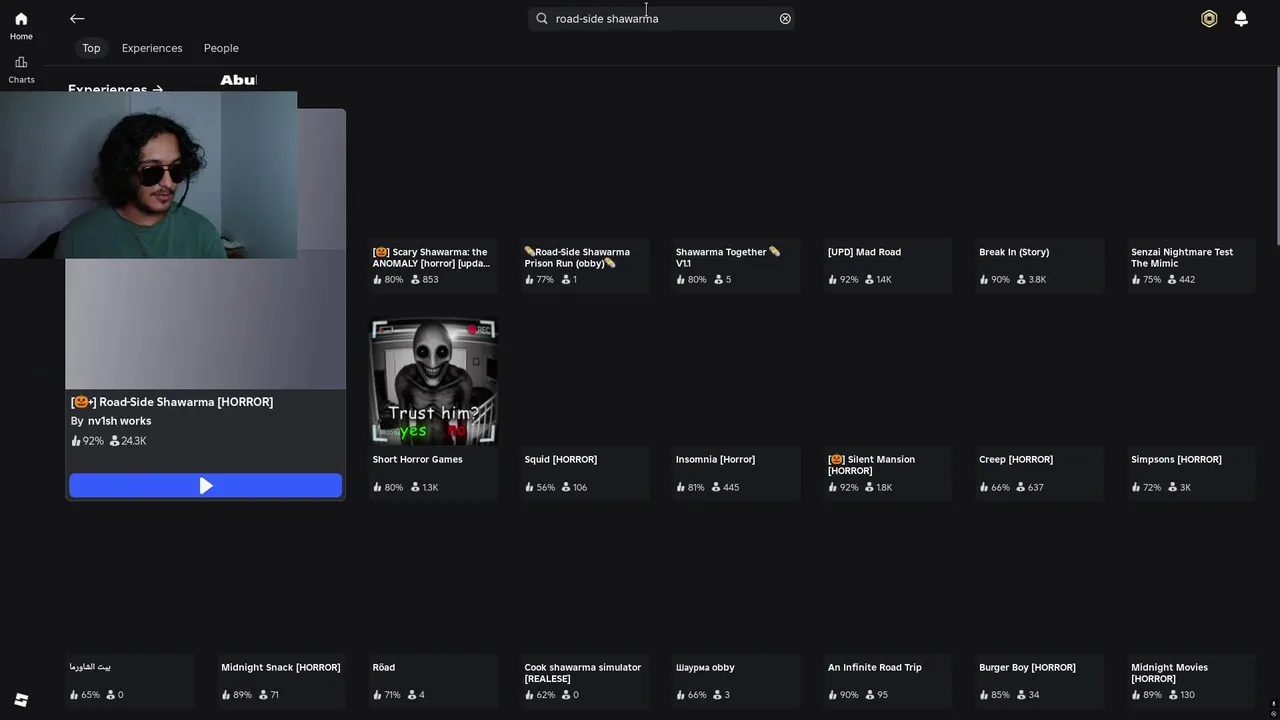The width and height of the screenshot is (1280, 720).
Task: Switch to the Top tab
Action: (x=91, y=48)
